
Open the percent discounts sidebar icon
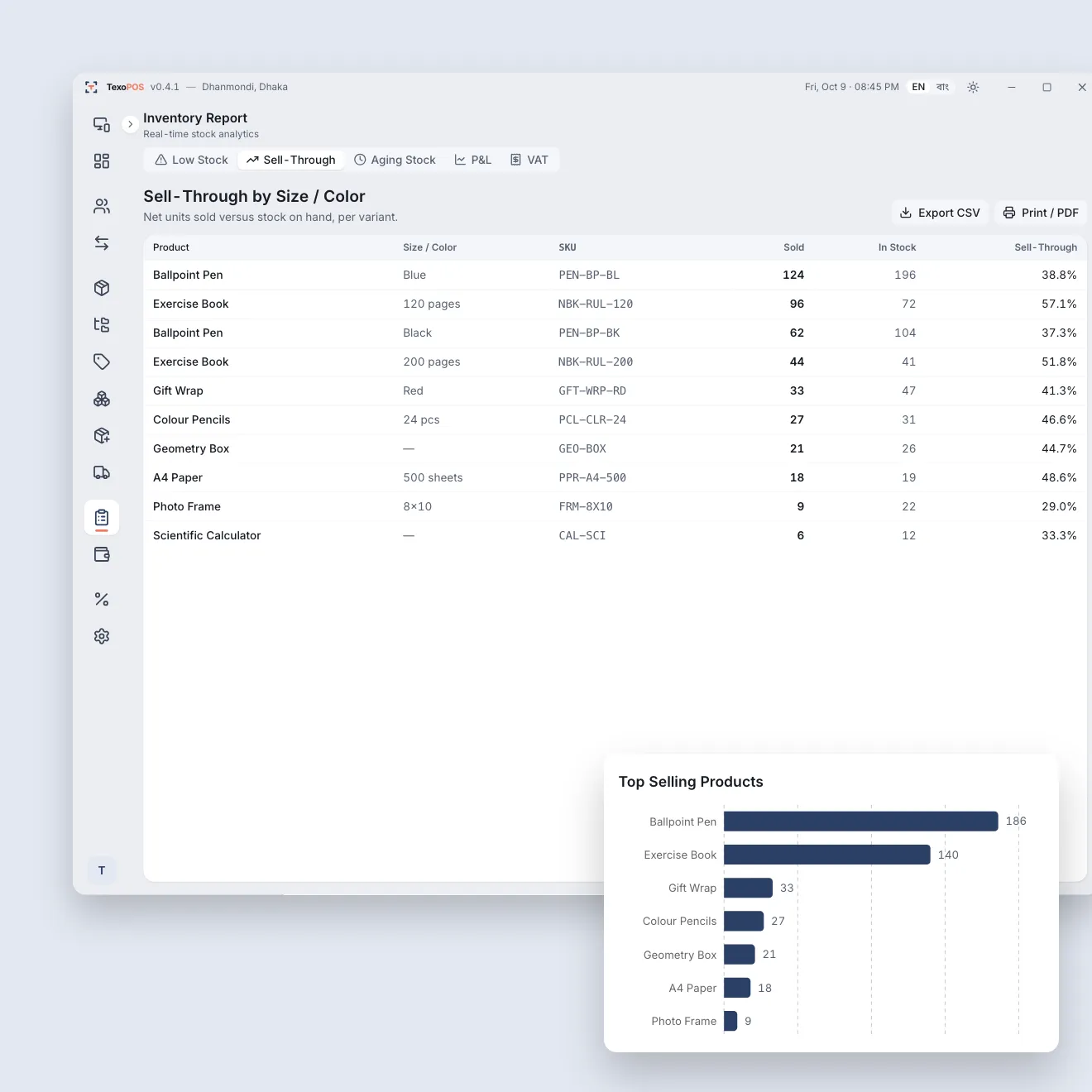point(102,599)
